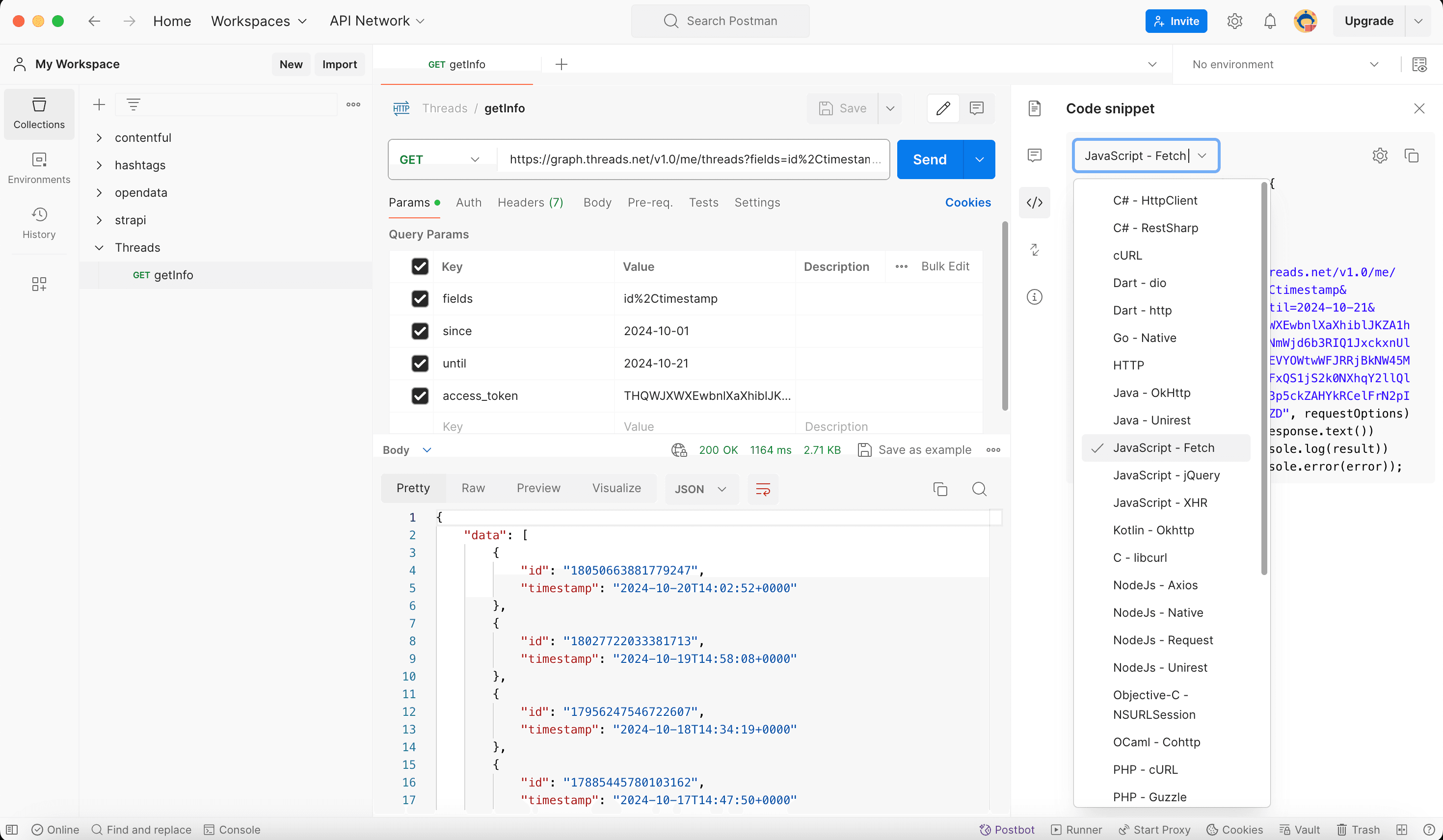Image resolution: width=1443 pixels, height=840 pixels.
Task: Open the search in response body
Action: 979,489
